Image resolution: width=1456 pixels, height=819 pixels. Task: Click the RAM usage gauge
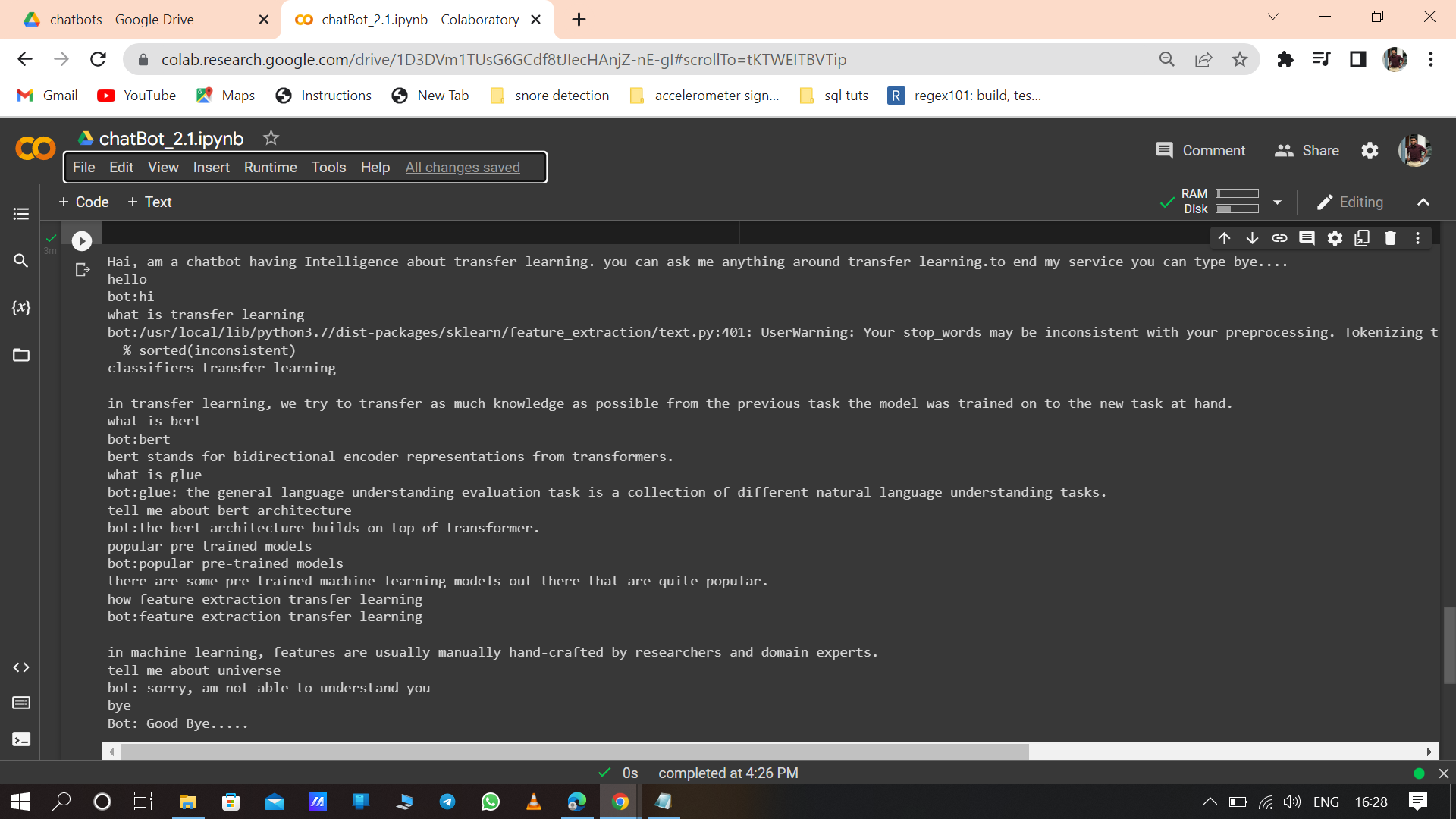1239,193
